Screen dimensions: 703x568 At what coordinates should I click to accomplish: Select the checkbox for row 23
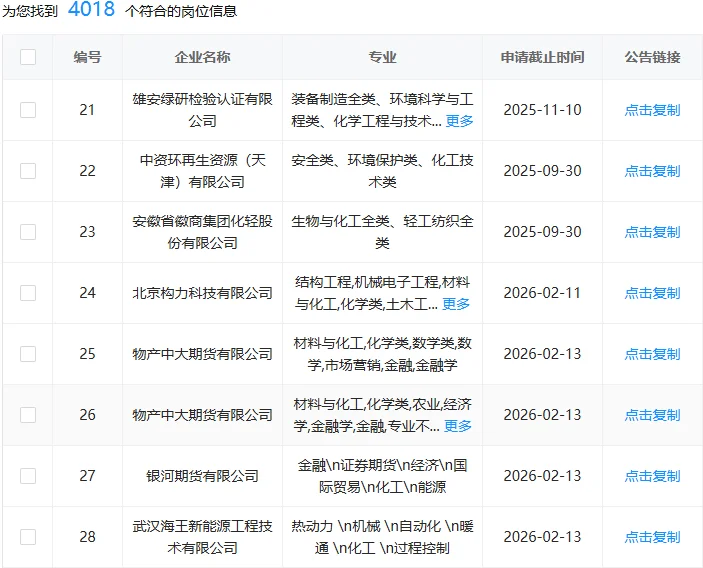point(28,232)
